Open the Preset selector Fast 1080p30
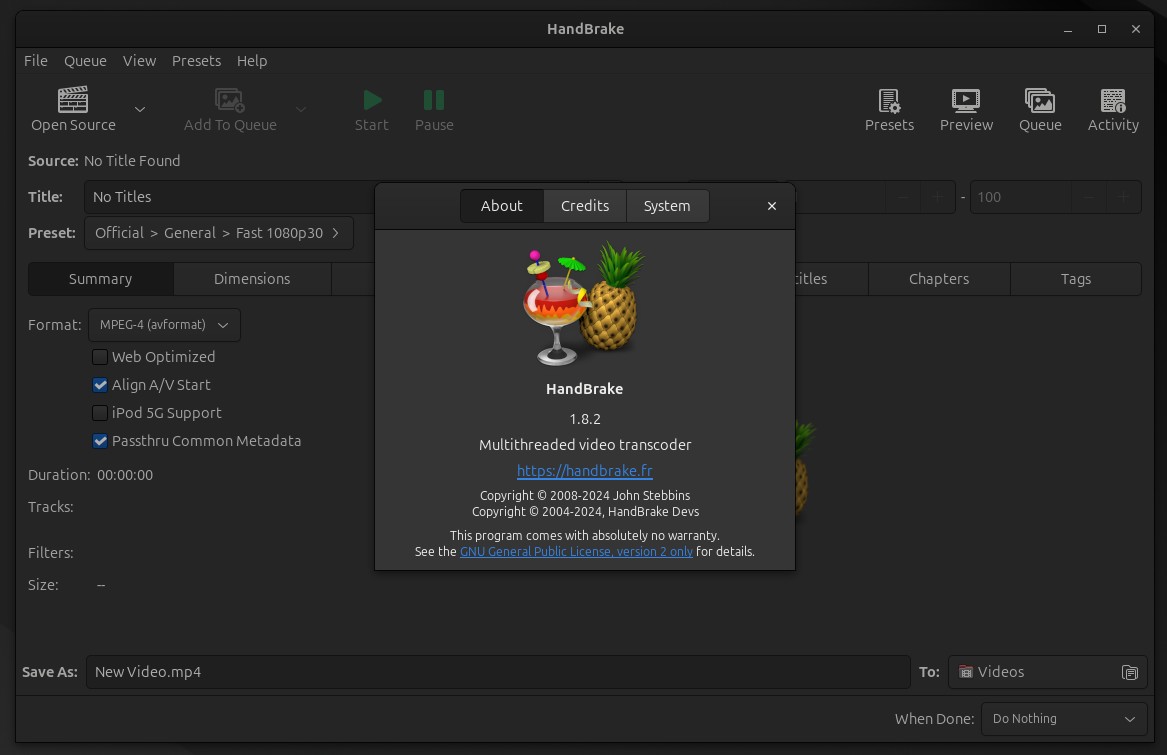Screen dimensions: 1167x755 [x=219, y=233]
